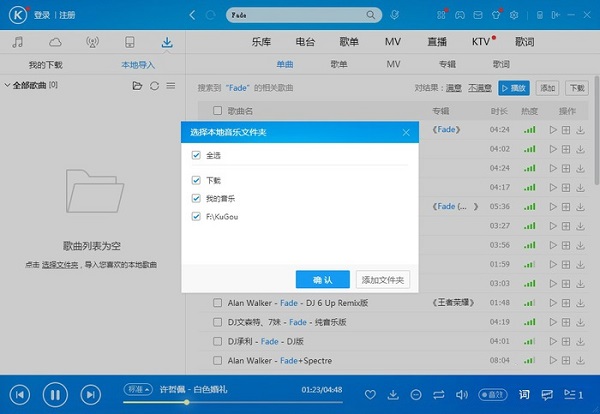Open the message envelope icon

pyautogui.click(x=478, y=15)
